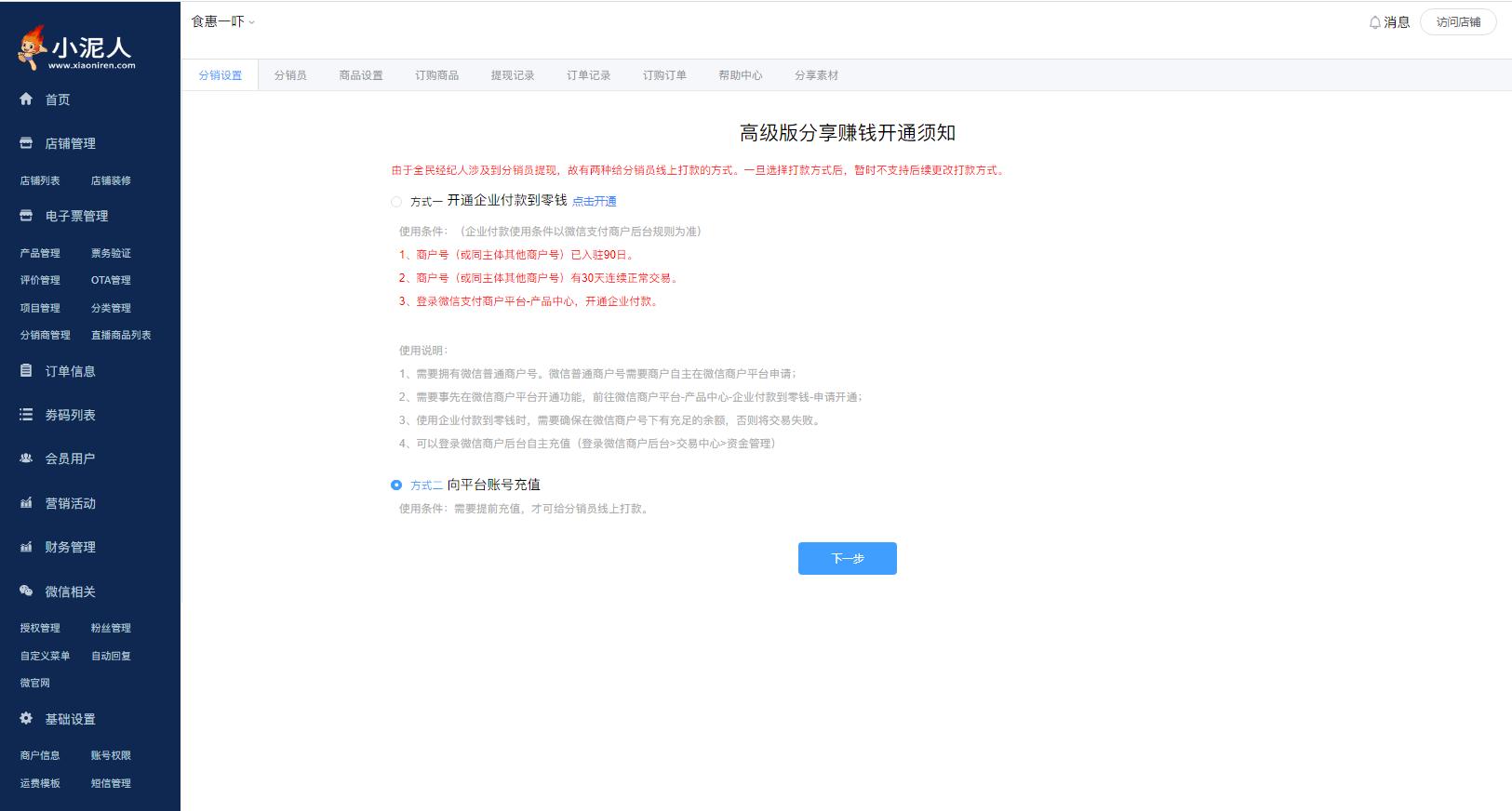
Task: Click the 点击开通 link
Action: [595, 202]
